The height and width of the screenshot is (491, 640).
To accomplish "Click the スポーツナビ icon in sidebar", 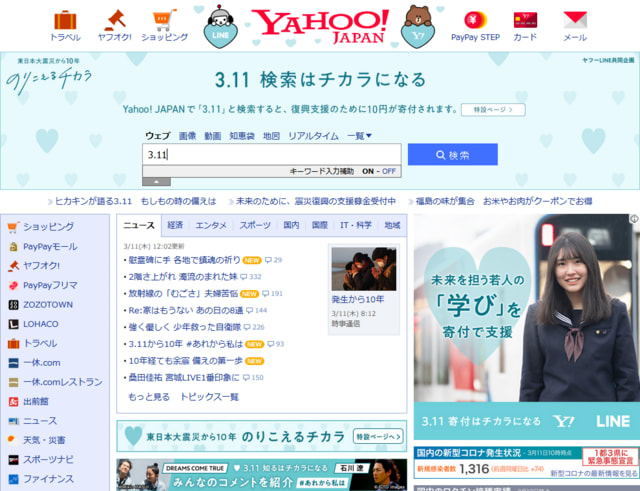I will click(x=13, y=460).
